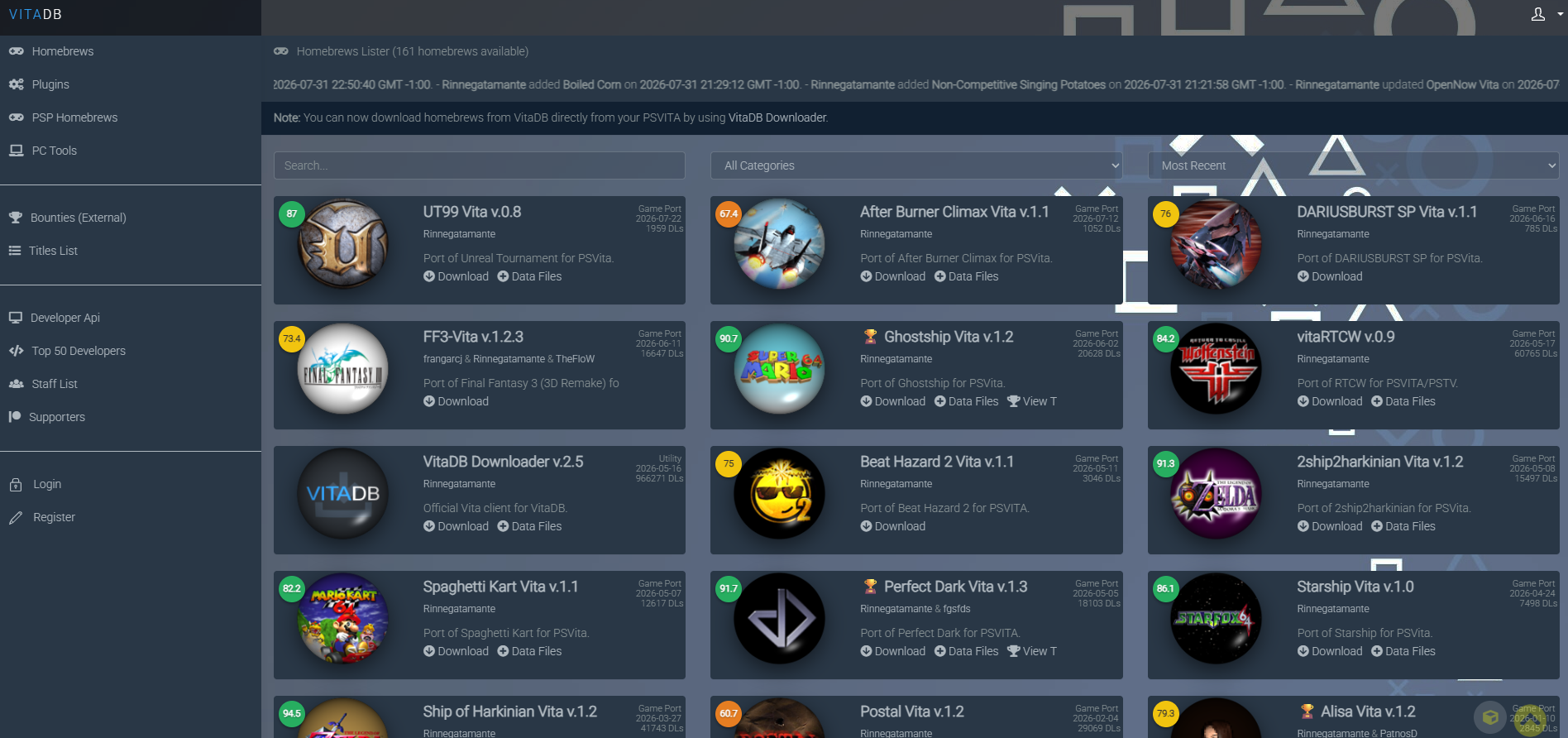Get Data Files for After Burner Climax
The image size is (1568, 738).
coord(966,276)
